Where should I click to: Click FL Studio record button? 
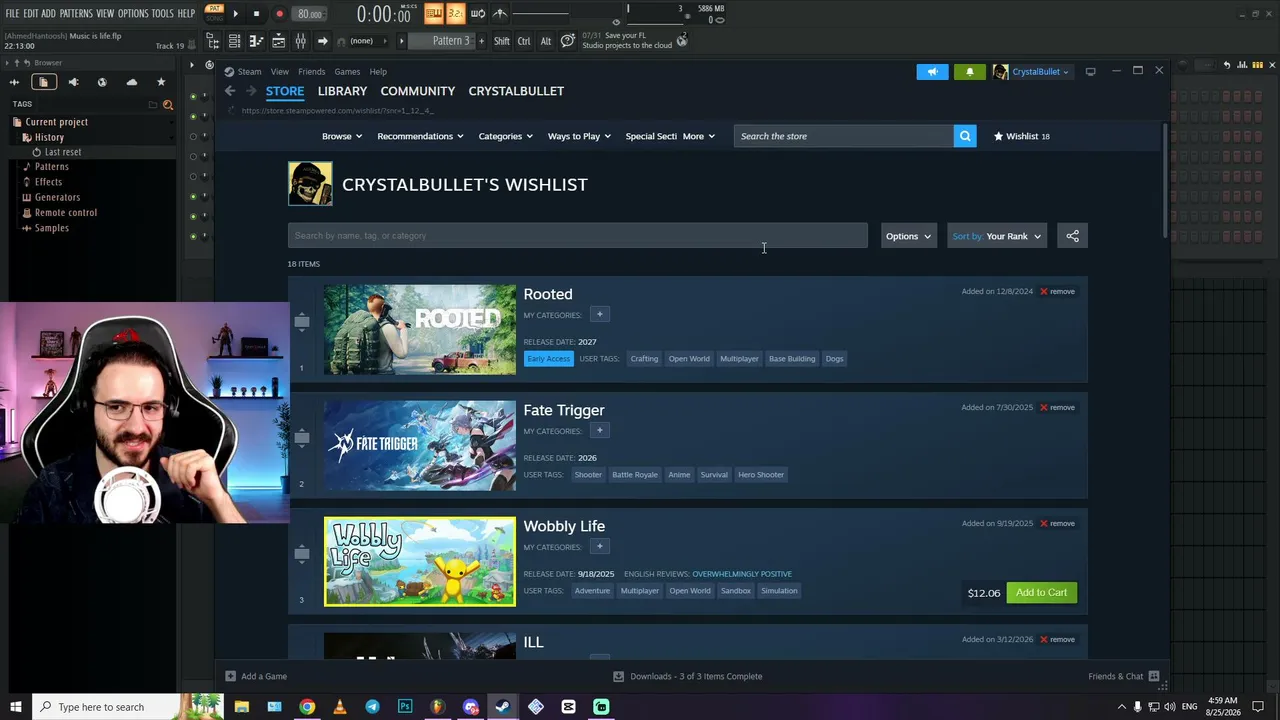pyautogui.click(x=279, y=14)
